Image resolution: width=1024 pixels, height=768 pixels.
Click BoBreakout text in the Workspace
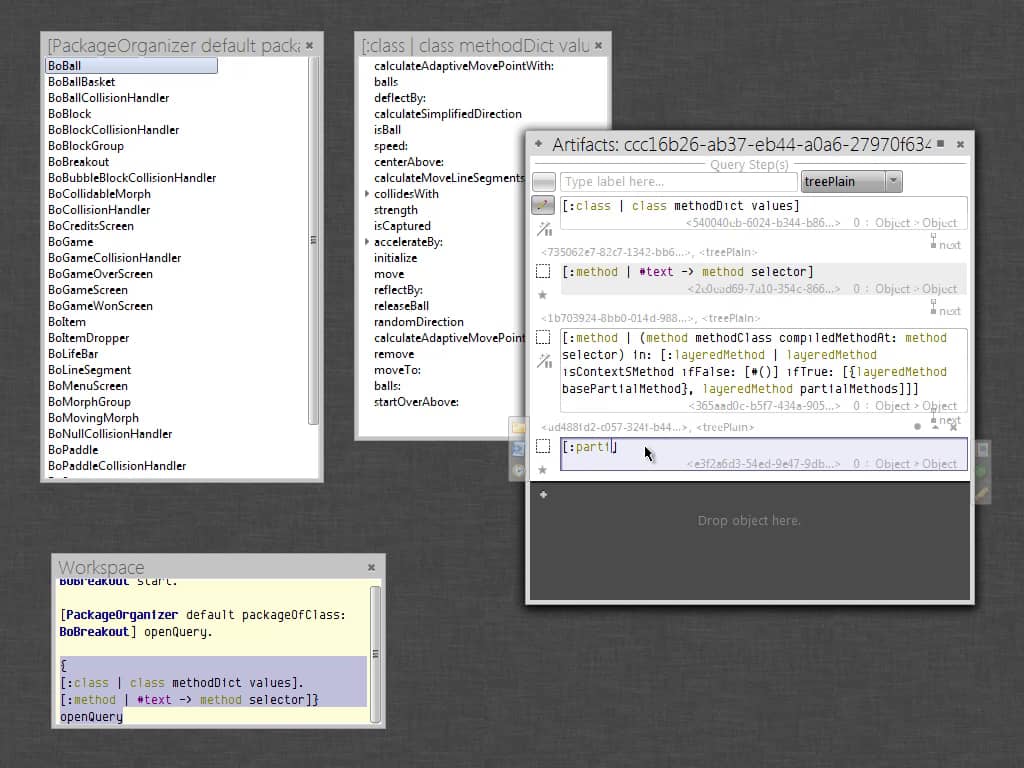click(x=93, y=632)
